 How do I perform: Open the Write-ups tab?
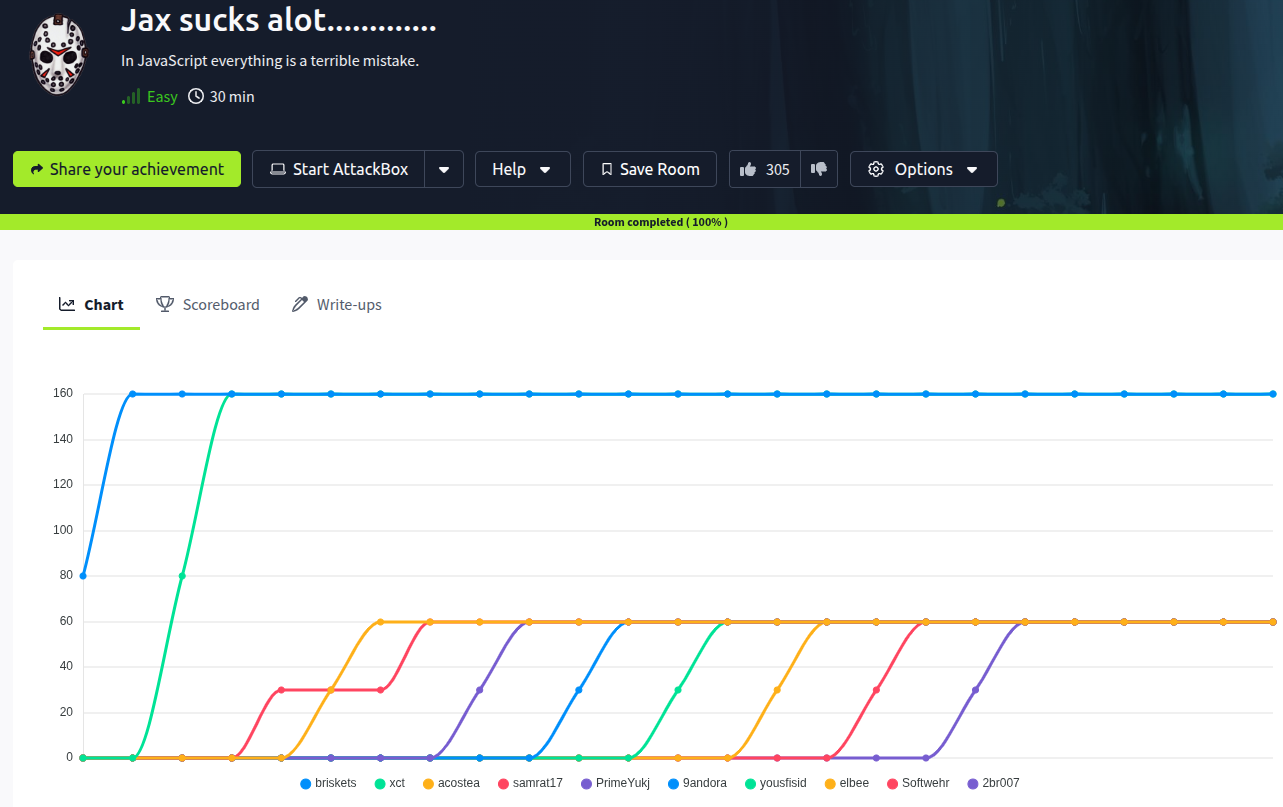[336, 305]
